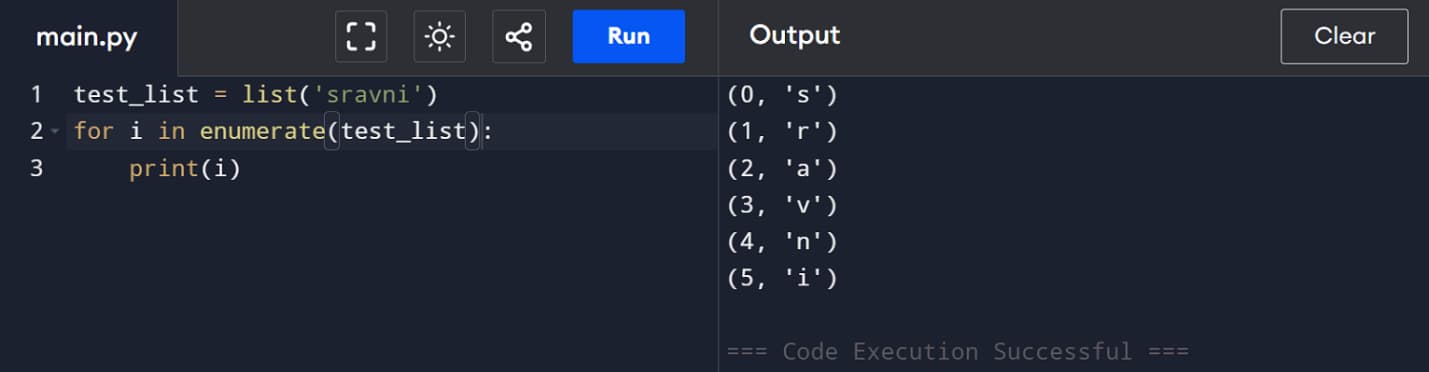Click output line (0, 's')
The height and width of the screenshot is (372, 1429).
tap(782, 95)
